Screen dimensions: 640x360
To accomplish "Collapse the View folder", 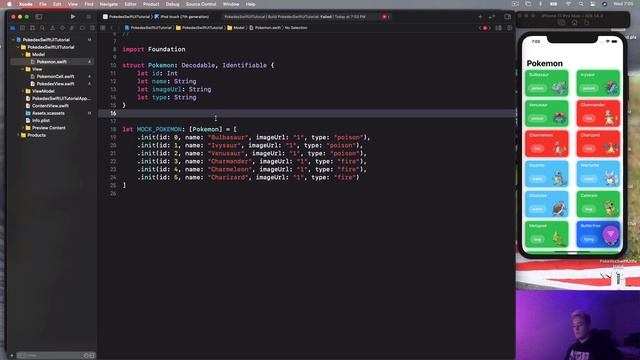I will [x=22, y=69].
